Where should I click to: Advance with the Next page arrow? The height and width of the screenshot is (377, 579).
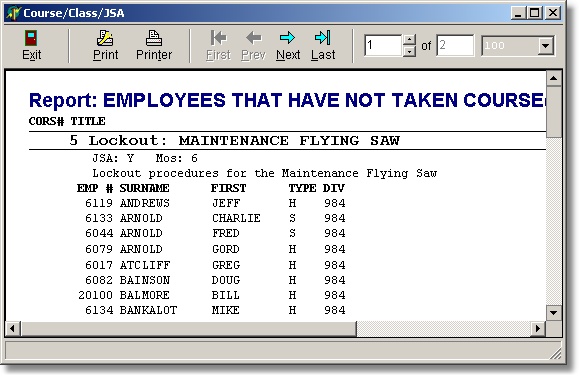coord(288,38)
